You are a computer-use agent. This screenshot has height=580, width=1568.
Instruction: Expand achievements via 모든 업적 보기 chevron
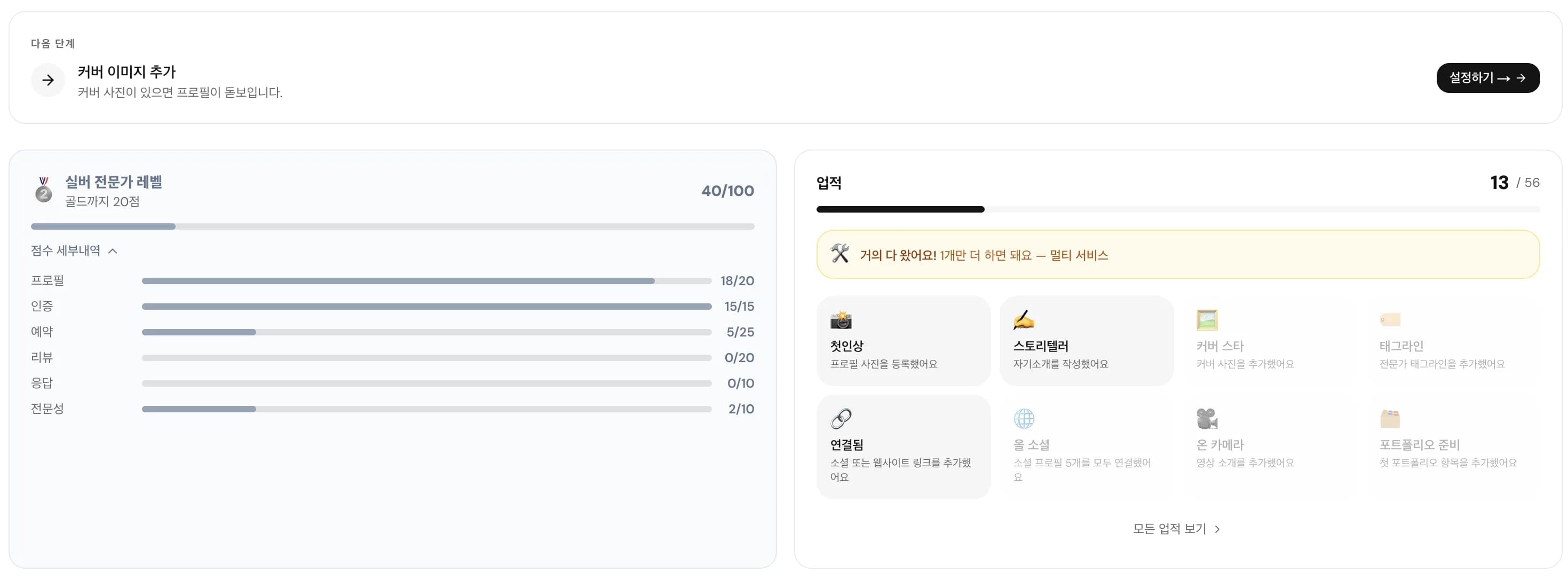click(x=1218, y=529)
